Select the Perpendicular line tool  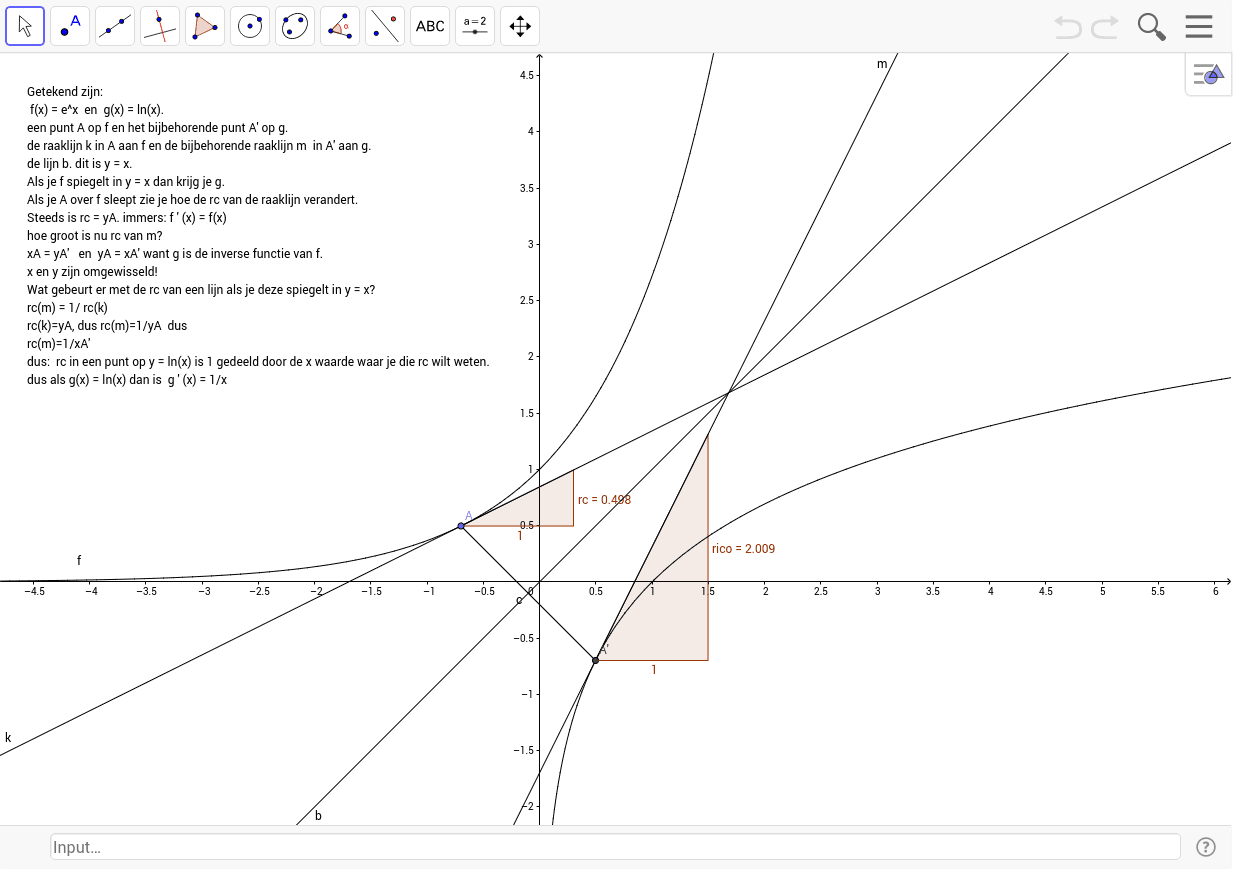160,26
